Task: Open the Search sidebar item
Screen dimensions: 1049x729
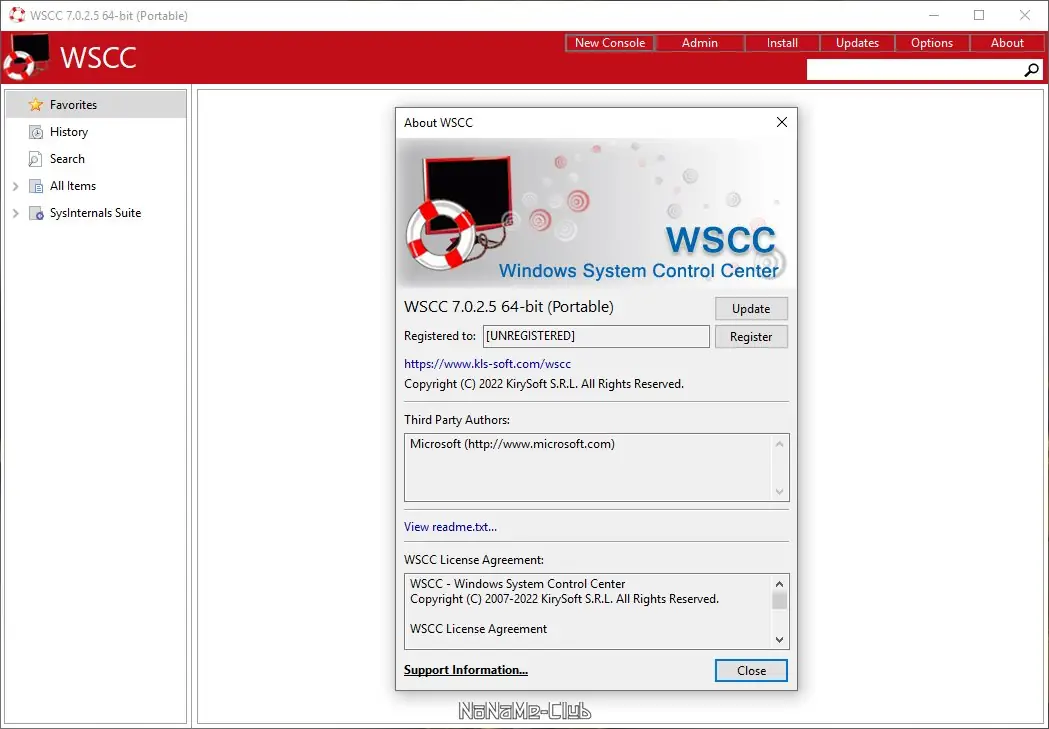Action: (65, 158)
